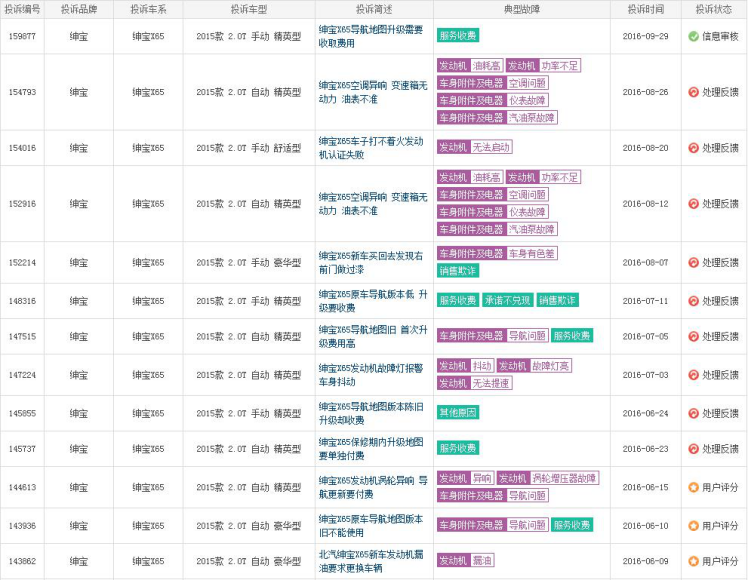Open complaint 绅宝X65原车导航版本低 升级要收费

pyautogui.click(x=373, y=301)
